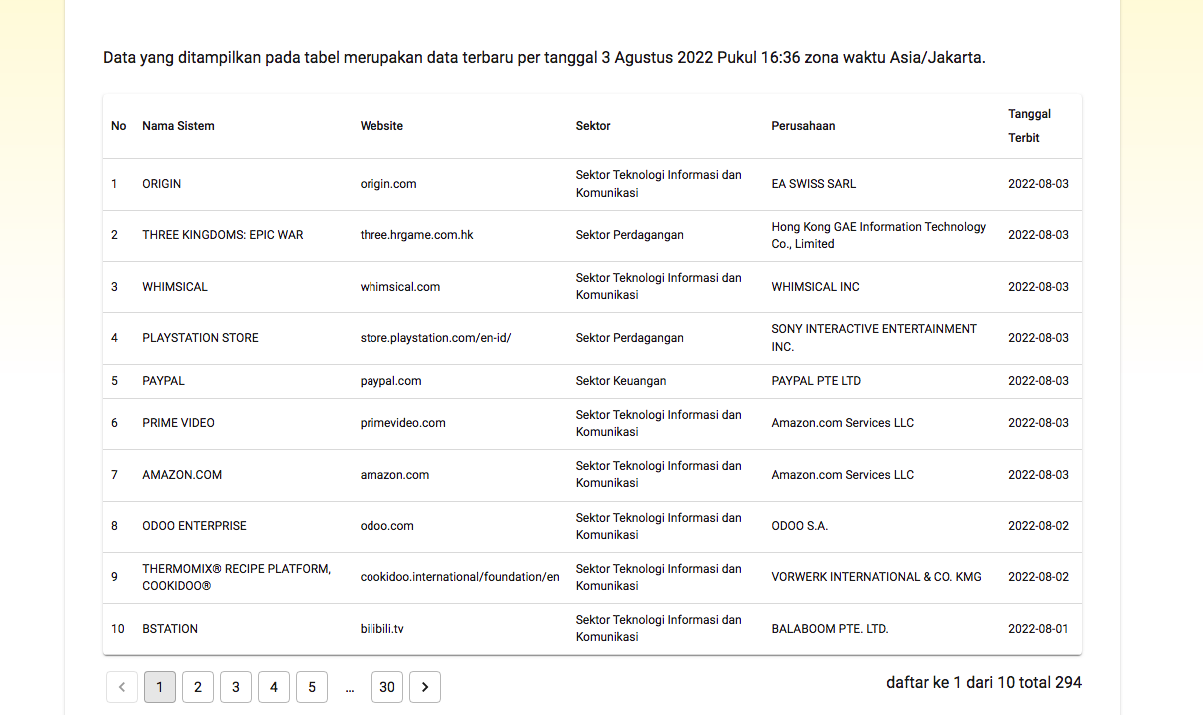Screen dimensions: 1203x715
Task: Select the WHIMSICAL system name
Action: coord(175,287)
